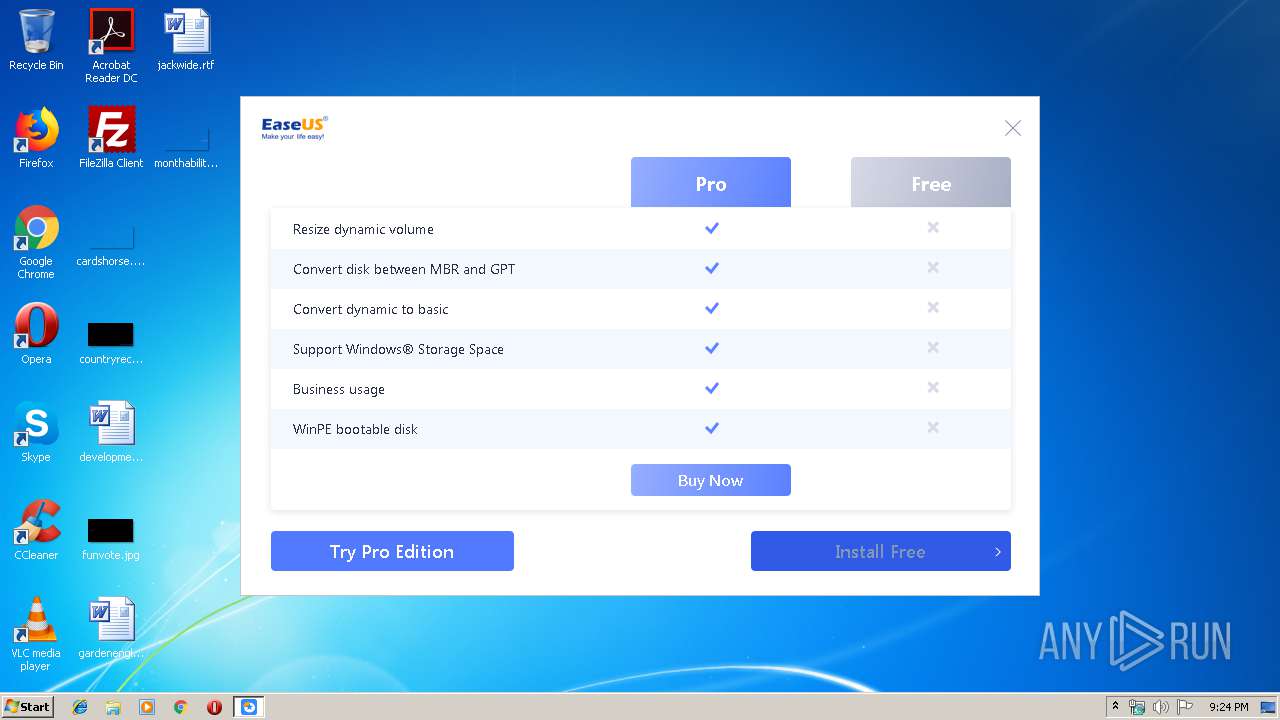The height and width of the screenshot is (720, 1280).
Task: Click the Free X mark for Convert disk between MBR and GPT
Action: pyautogui.click(x=933, y=267)
